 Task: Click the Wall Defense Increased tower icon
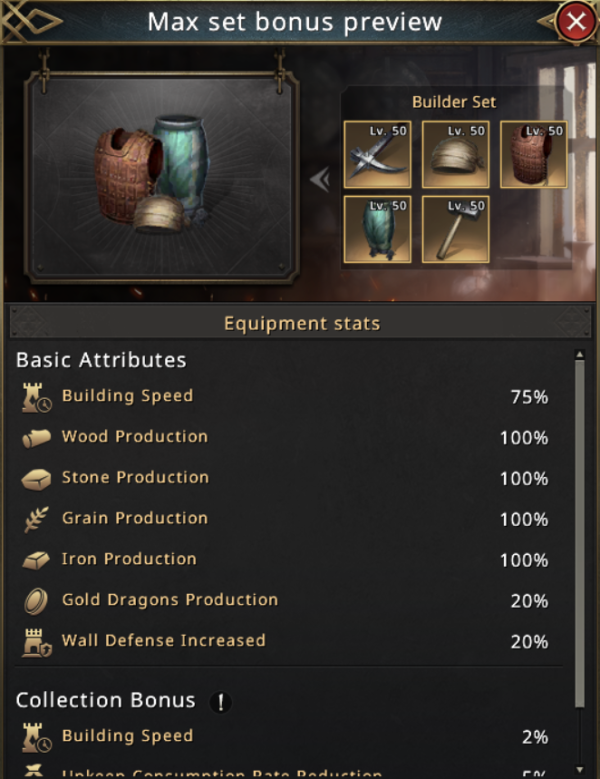(36, 642)
